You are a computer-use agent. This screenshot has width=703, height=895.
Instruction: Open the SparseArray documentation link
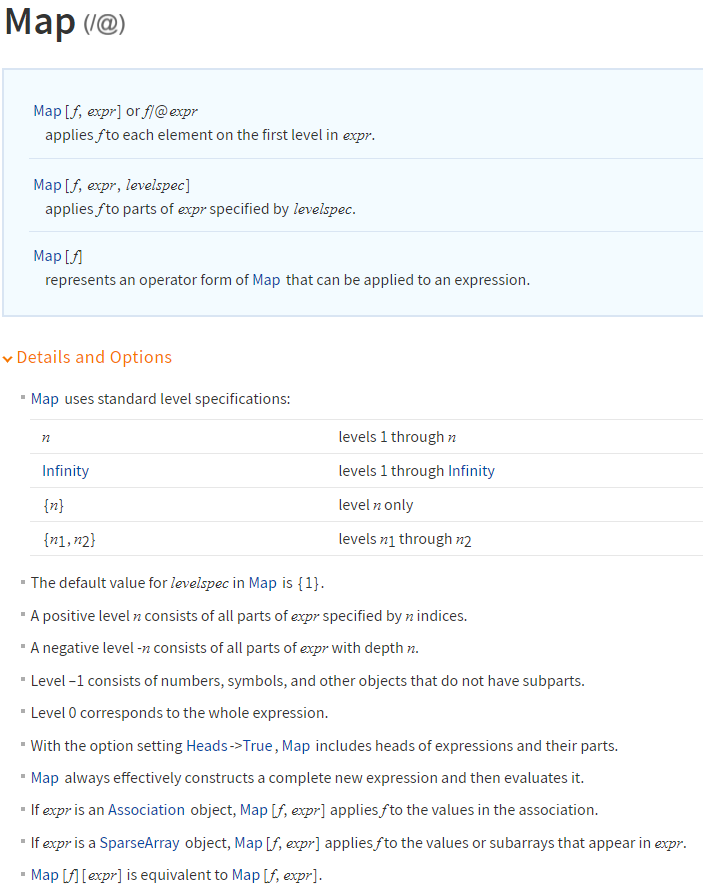pos(140,843)
